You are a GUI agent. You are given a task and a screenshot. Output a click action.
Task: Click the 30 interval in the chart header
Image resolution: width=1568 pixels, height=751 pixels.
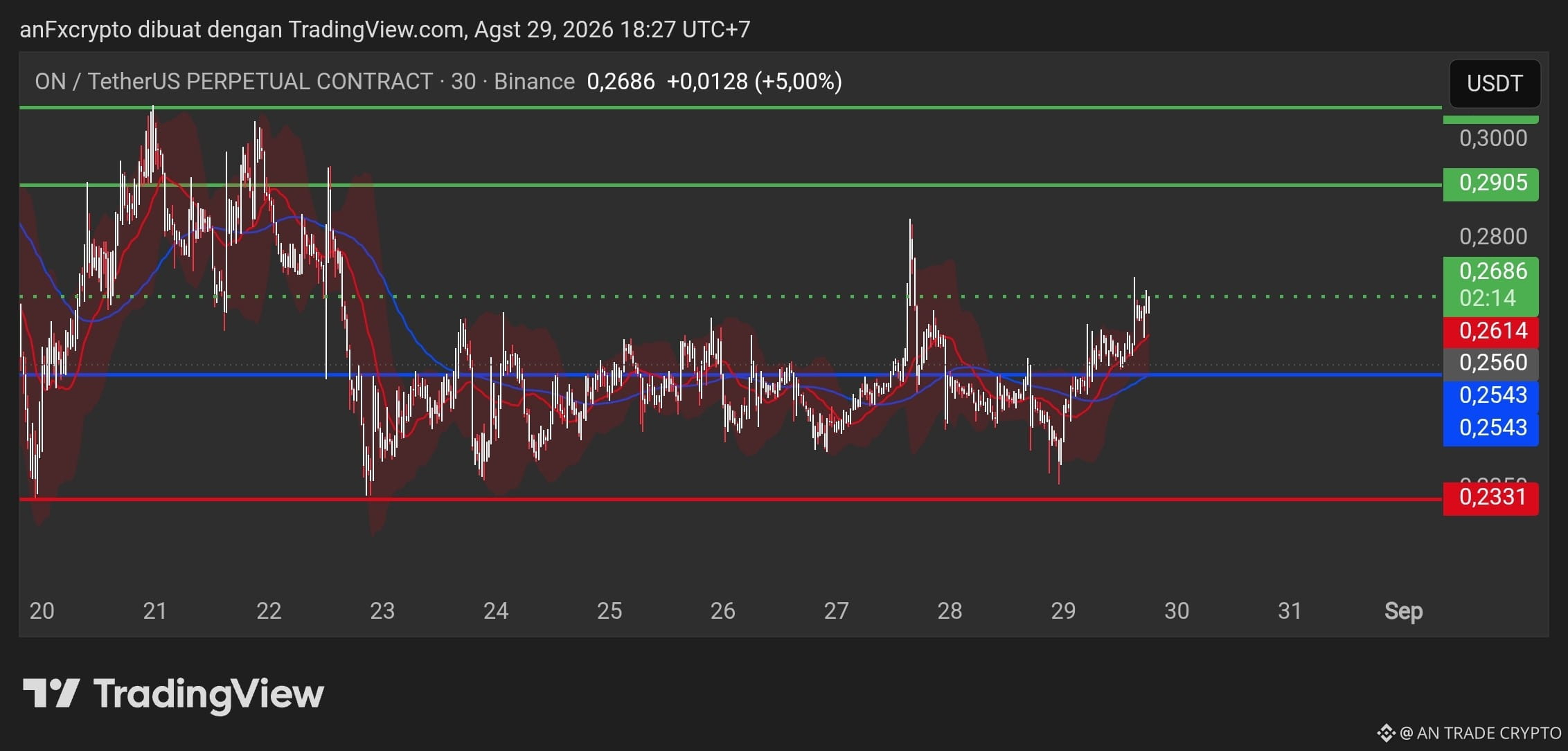[463, 82]
